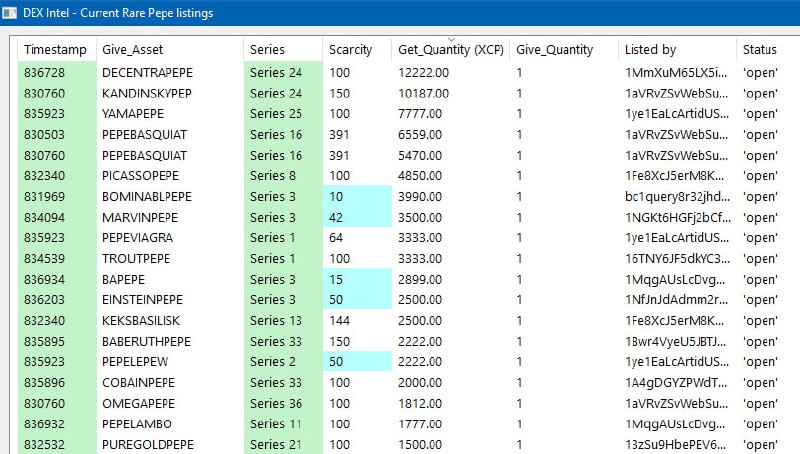800x454 pixels.
Task: Click the DEX Intel window title icon
Action: point(9,13)
